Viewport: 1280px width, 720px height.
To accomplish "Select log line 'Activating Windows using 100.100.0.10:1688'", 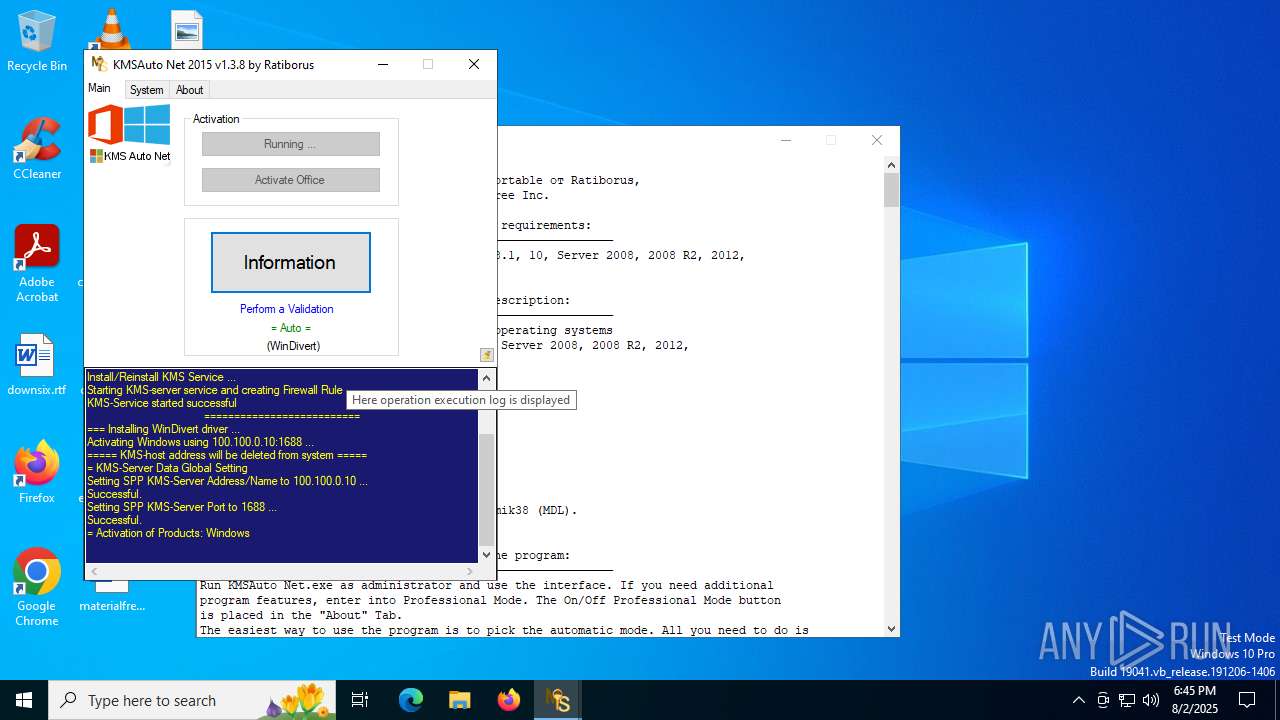I will tap(200, 442).
